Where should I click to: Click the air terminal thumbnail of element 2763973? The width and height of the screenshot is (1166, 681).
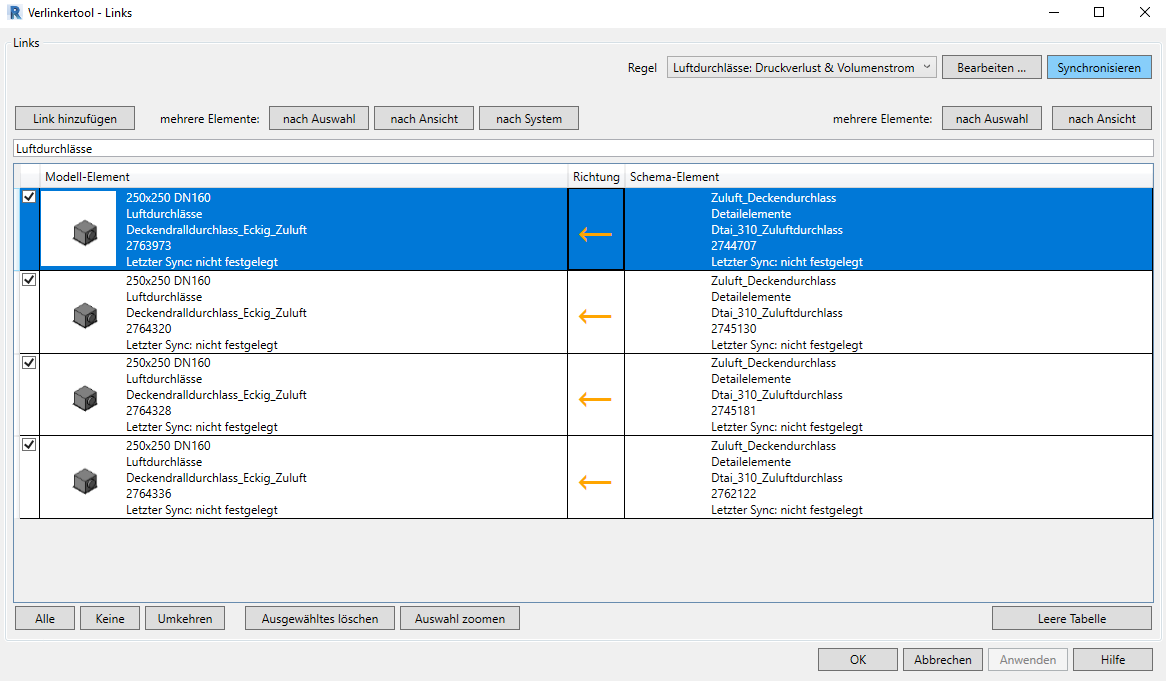coord(84,234)
